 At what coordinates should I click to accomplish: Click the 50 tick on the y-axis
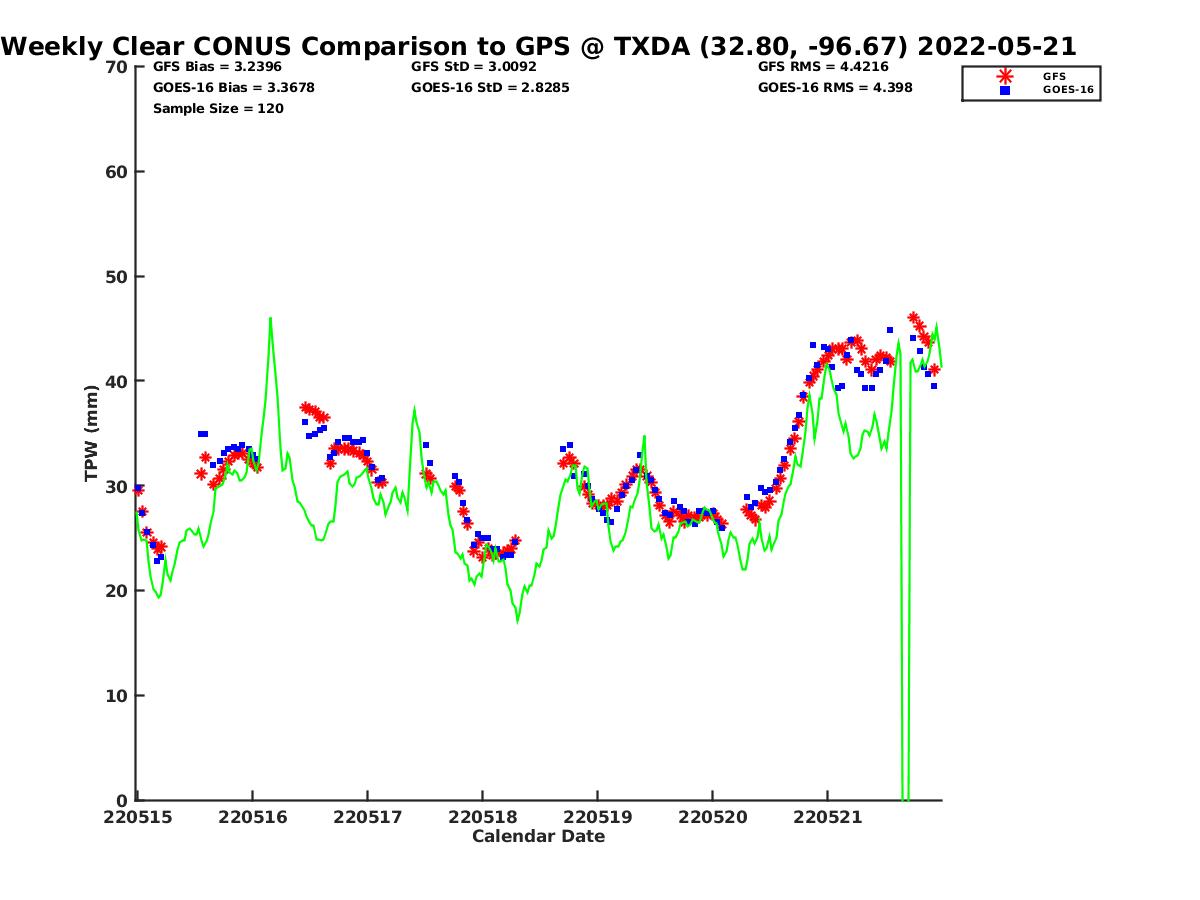[117, 277]
